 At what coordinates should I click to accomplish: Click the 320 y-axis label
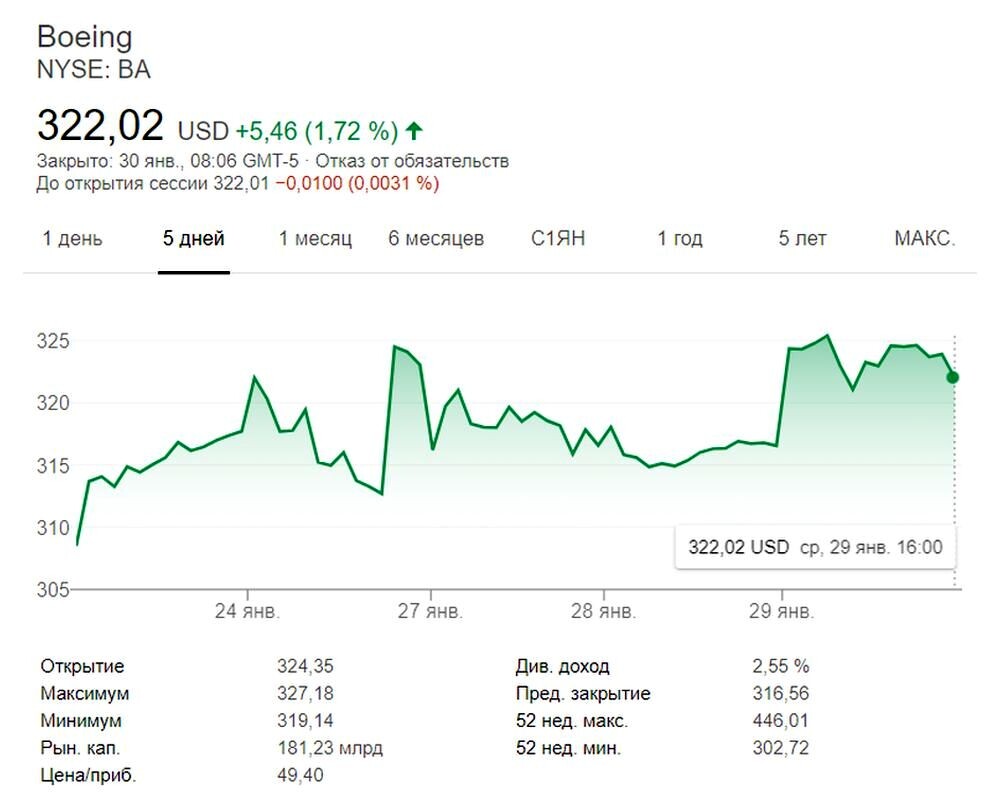(53, 403)
